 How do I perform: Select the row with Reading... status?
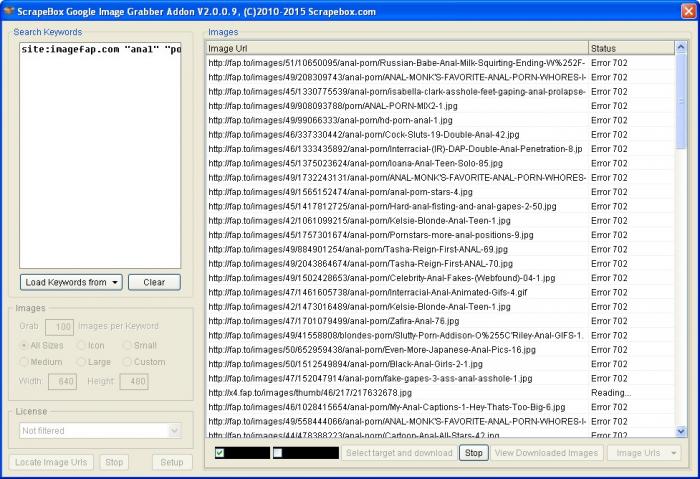[x=440, y=393]
